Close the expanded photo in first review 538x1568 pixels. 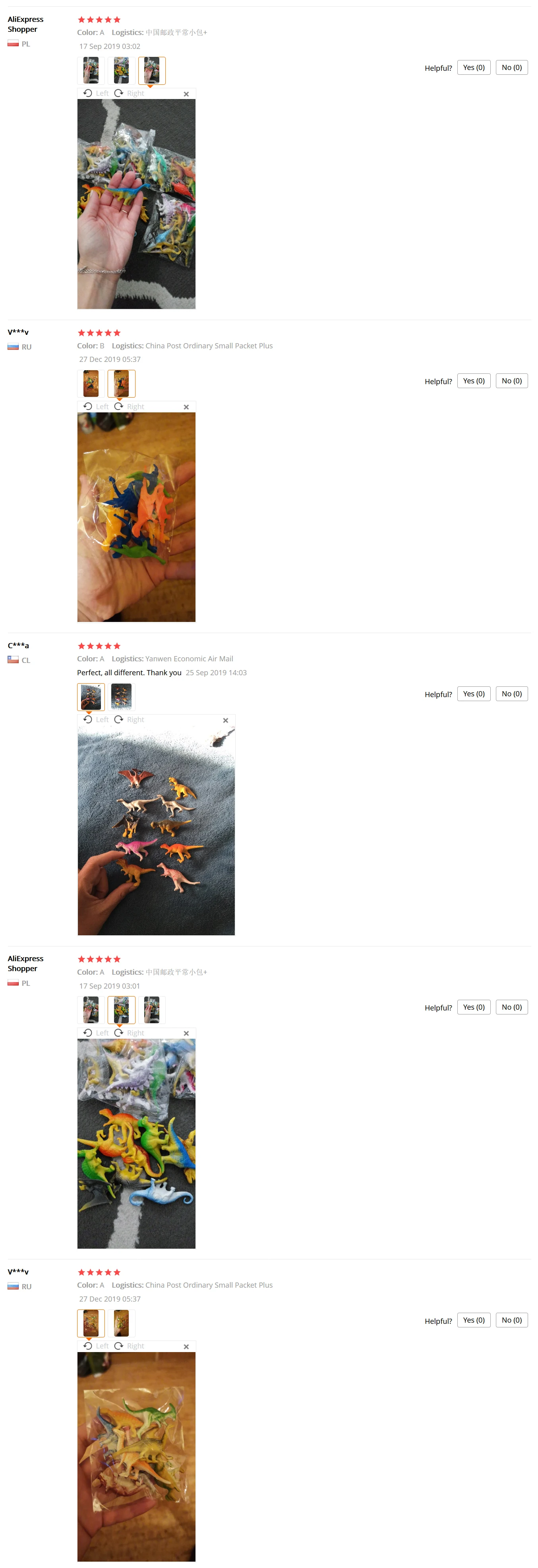(x=186, y=94)
